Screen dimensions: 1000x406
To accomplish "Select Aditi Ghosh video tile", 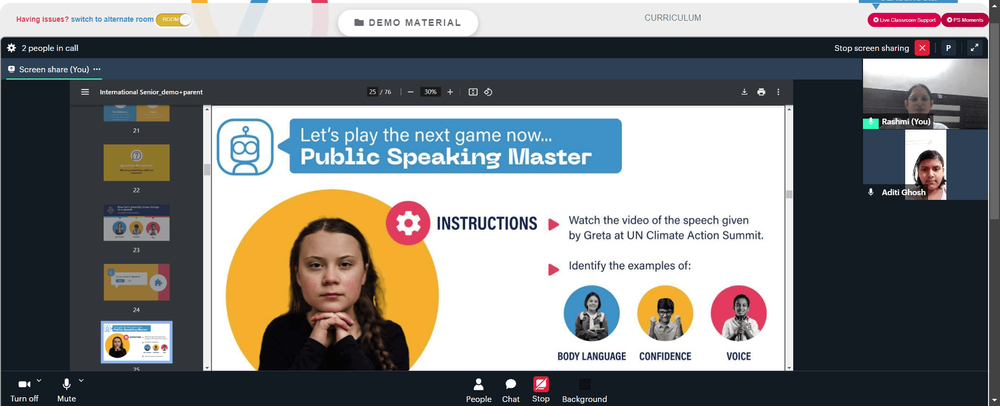I will (925, 164).
